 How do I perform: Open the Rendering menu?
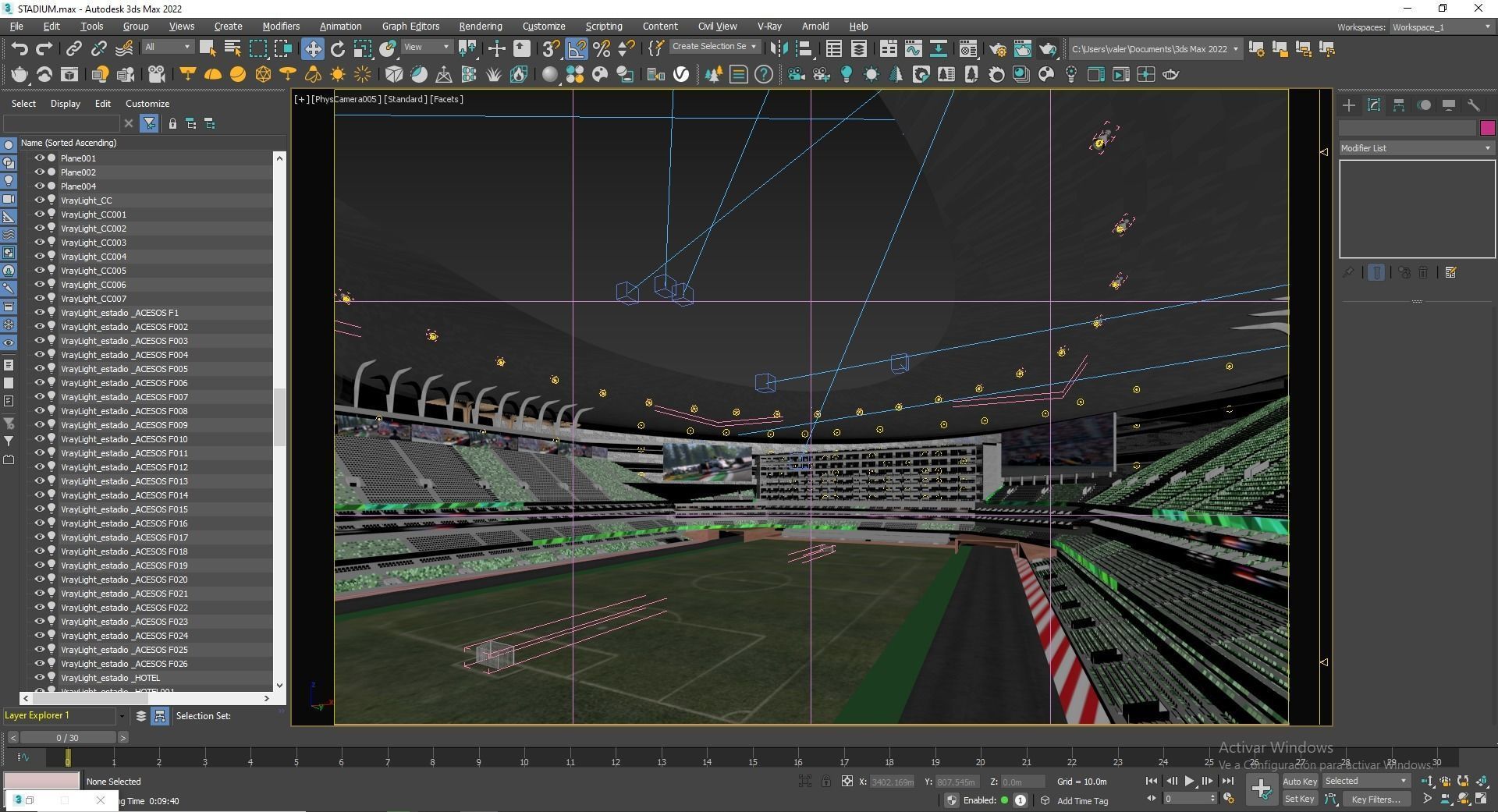point(480,26)
